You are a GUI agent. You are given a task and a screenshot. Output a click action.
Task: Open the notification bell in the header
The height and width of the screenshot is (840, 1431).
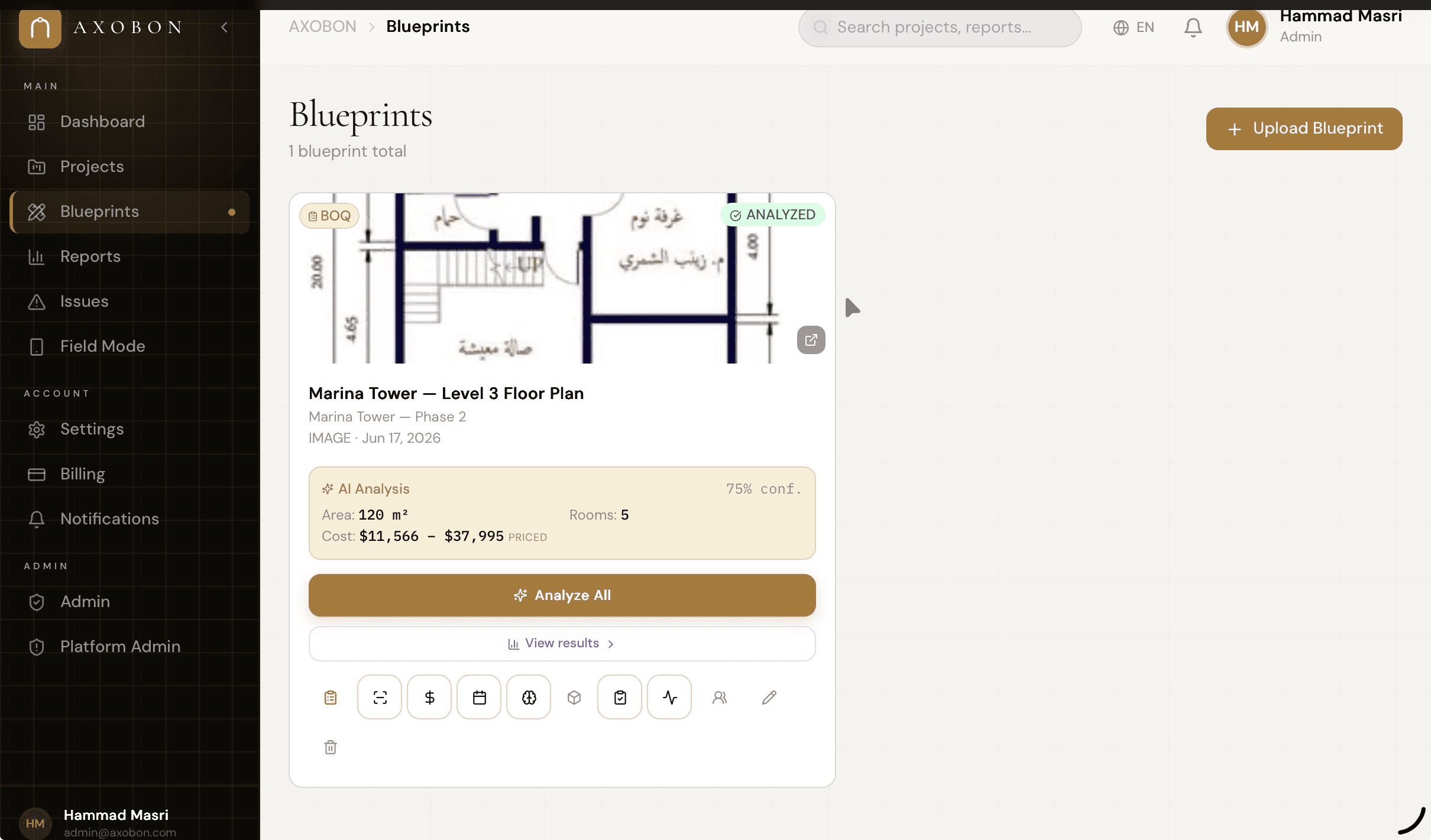tap(1193, 27)
